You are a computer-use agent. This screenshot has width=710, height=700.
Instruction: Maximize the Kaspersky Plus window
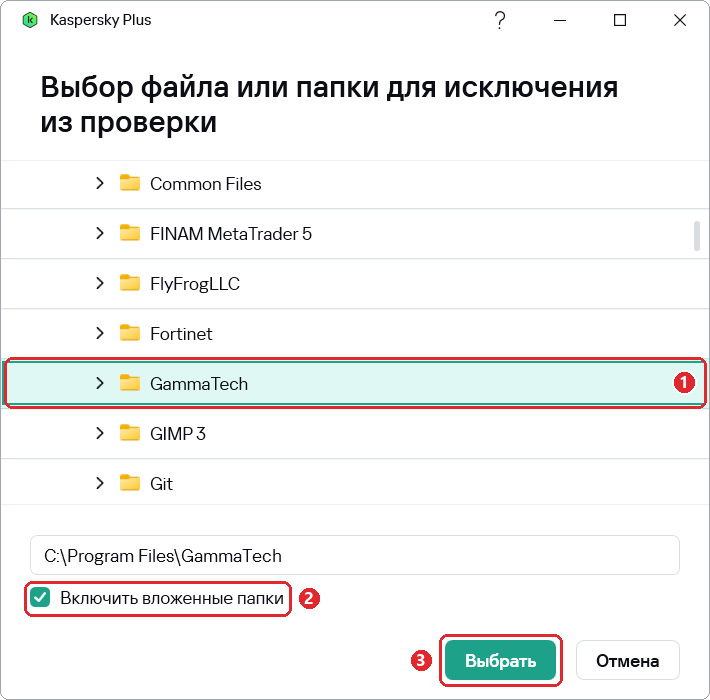620,20
